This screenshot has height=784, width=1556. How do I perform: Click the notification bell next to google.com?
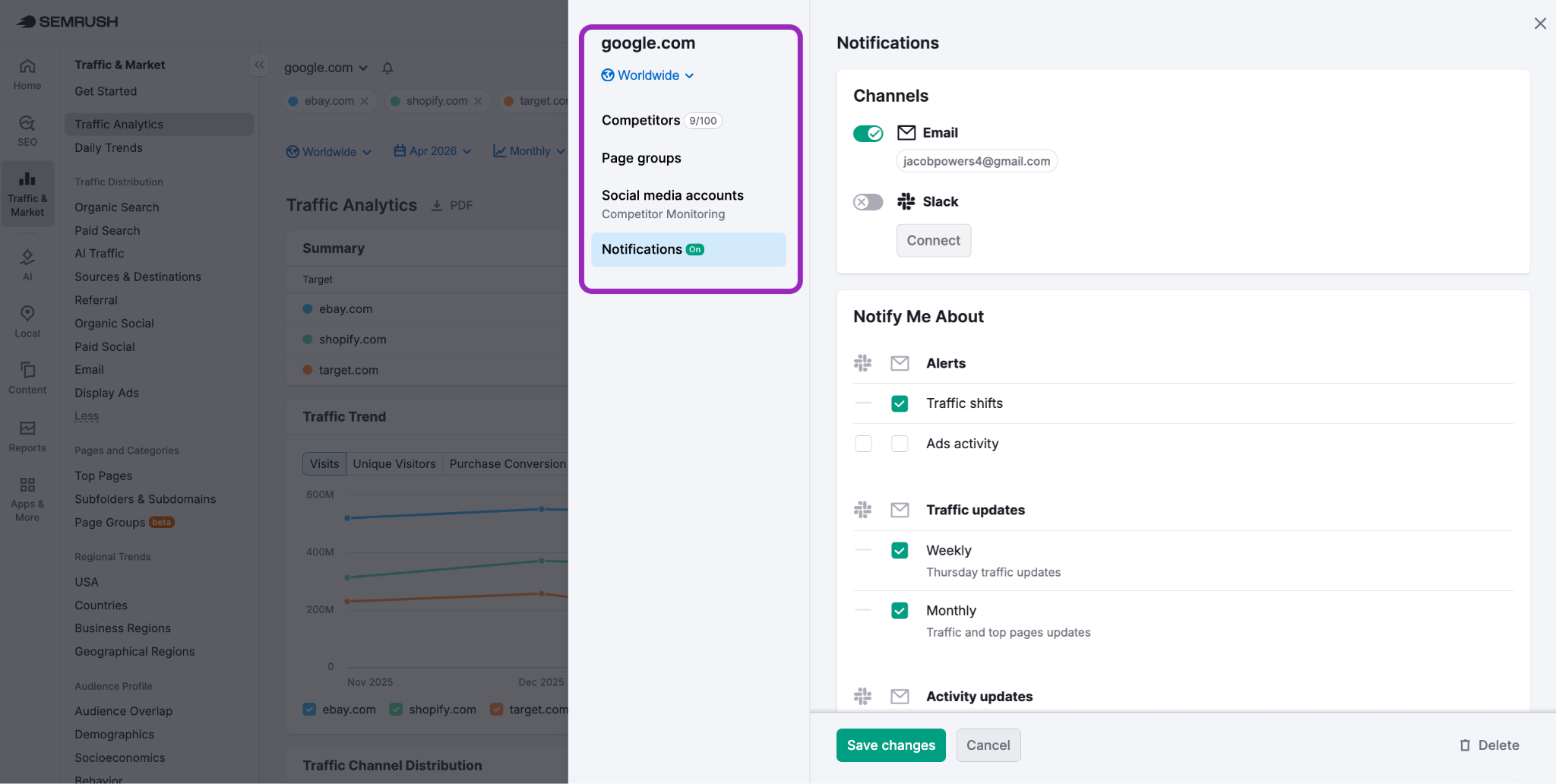point(387,68)
